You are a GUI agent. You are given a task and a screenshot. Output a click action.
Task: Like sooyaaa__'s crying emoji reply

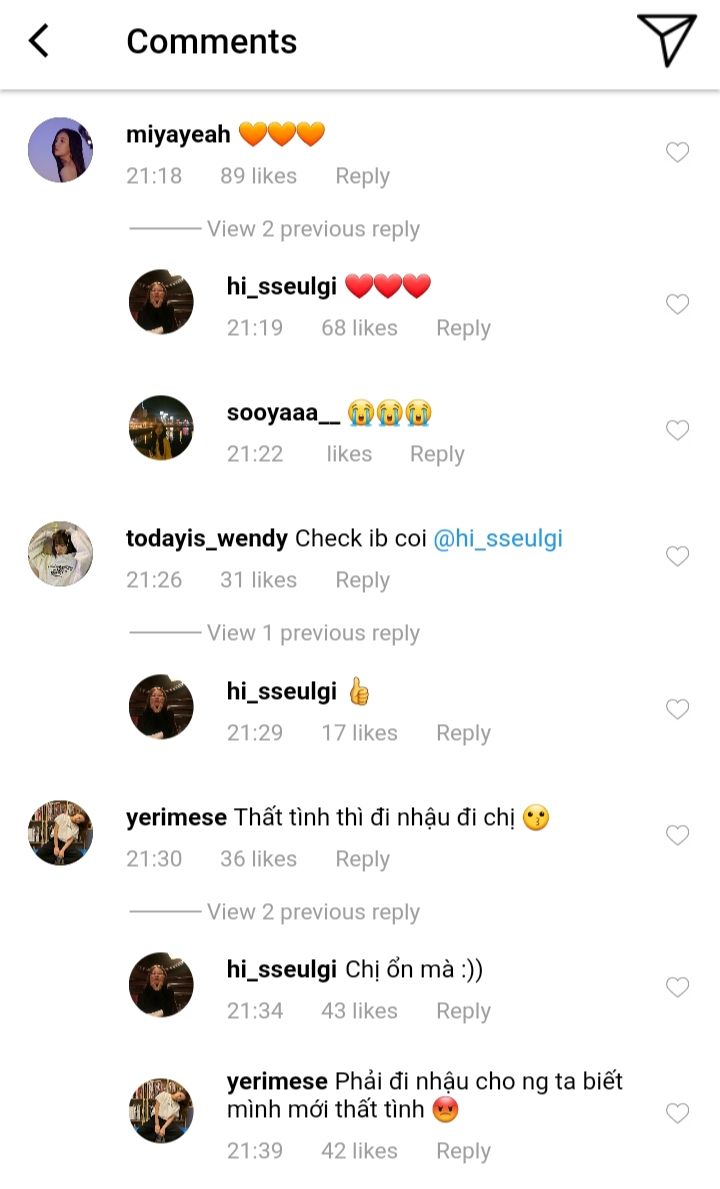click(677, 430)
